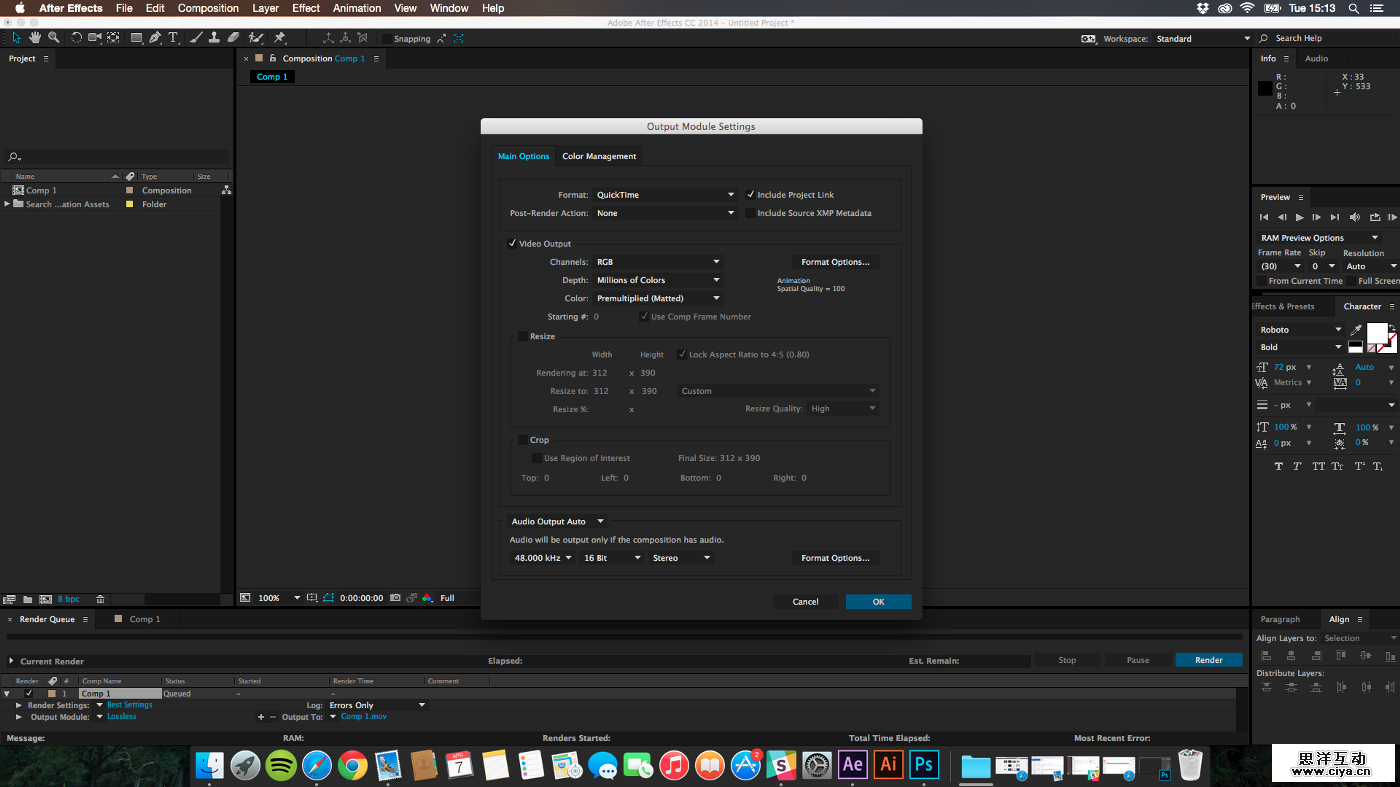This screenshot has height=787, width=1400.
Task: Enable the Resize checkbox
Action: tap(523, 337)
